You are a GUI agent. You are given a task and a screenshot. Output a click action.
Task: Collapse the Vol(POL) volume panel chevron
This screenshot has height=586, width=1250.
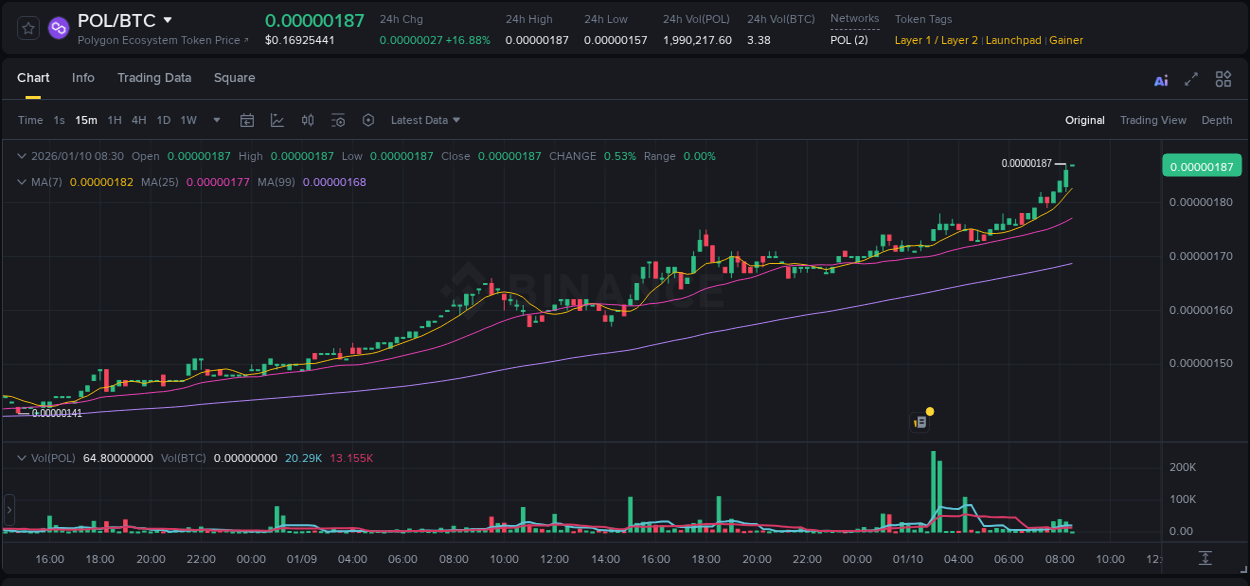[x=21, y=456]
